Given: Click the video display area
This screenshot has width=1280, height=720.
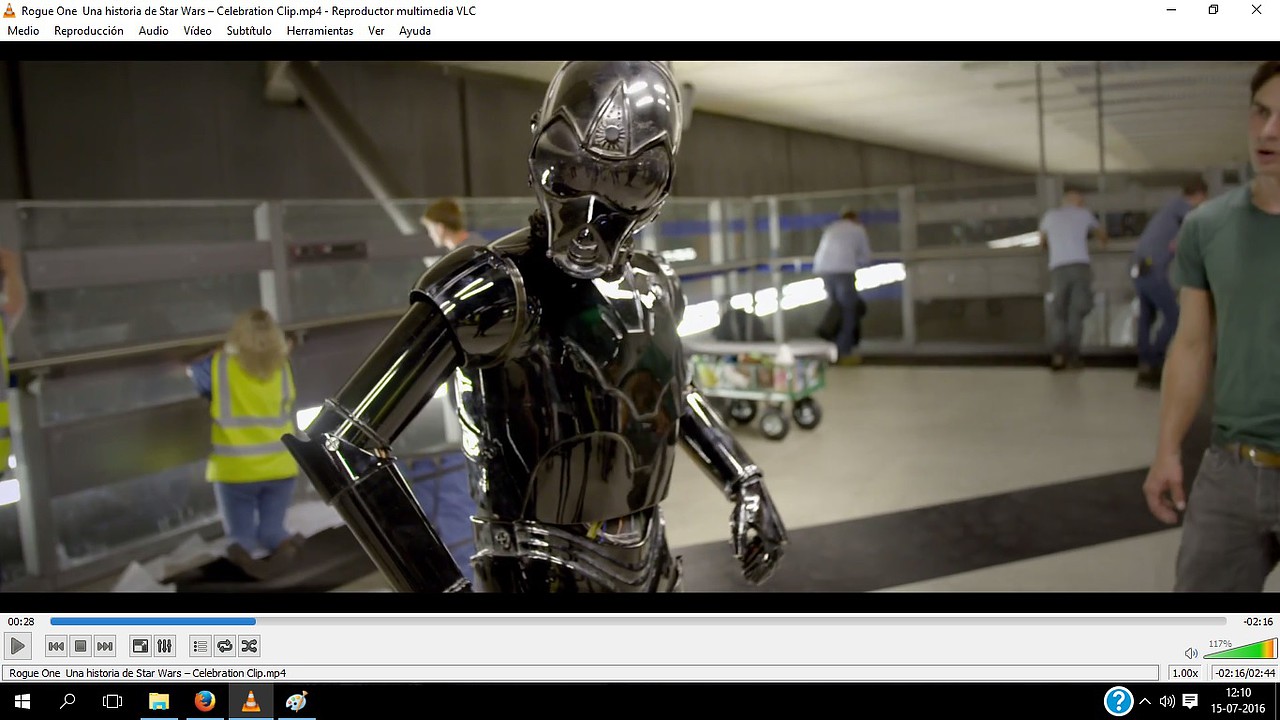Looking at the screenshot, I should [640, 327].
